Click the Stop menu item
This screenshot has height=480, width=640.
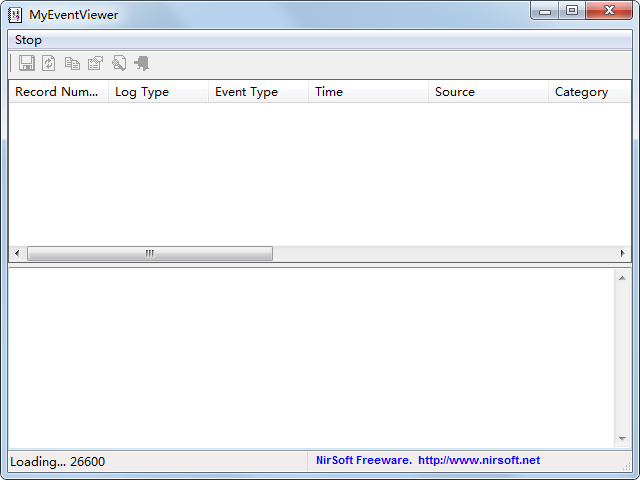coord(28,40)
